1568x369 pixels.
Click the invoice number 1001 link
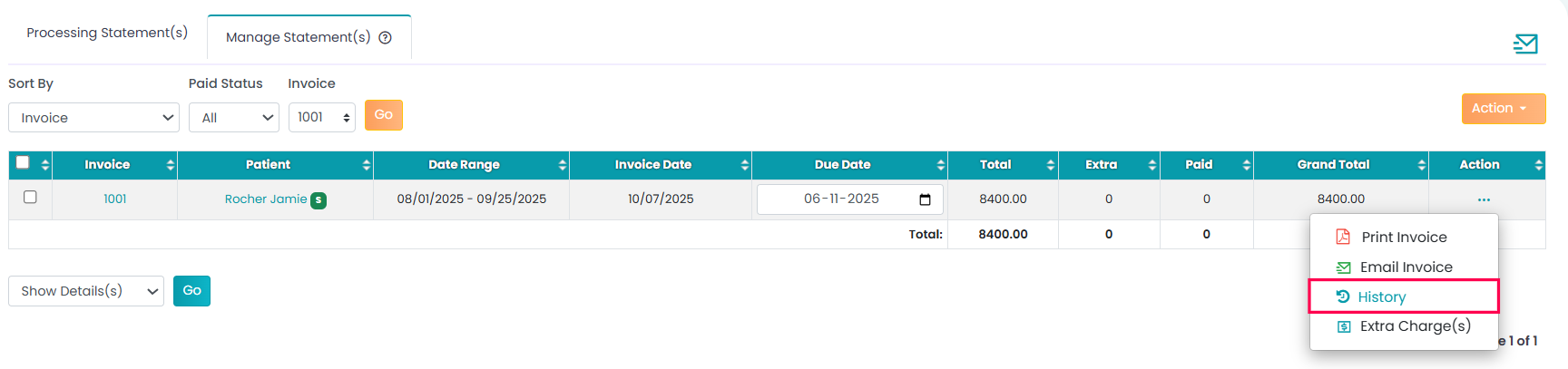pos(114,199)
